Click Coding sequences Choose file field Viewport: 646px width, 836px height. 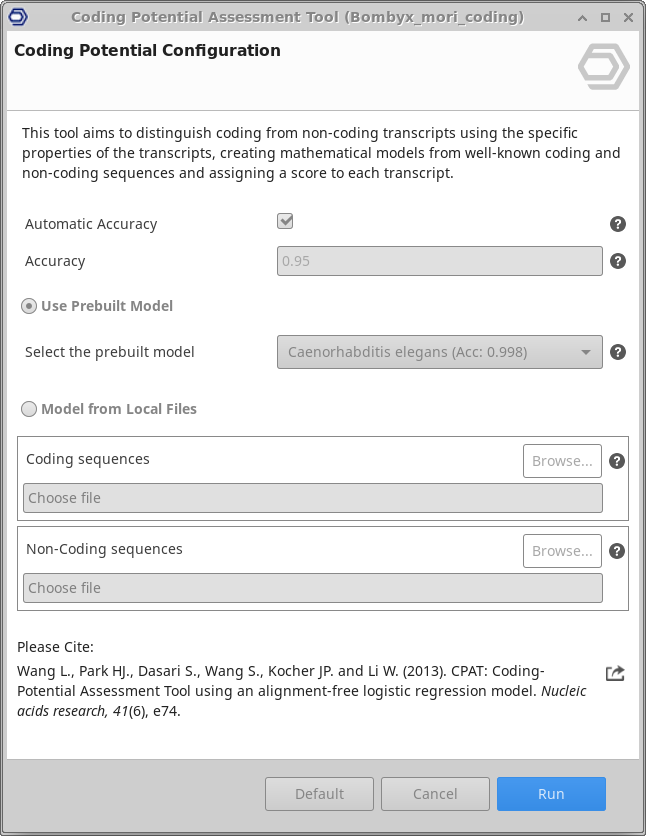(x=312, y=498)
